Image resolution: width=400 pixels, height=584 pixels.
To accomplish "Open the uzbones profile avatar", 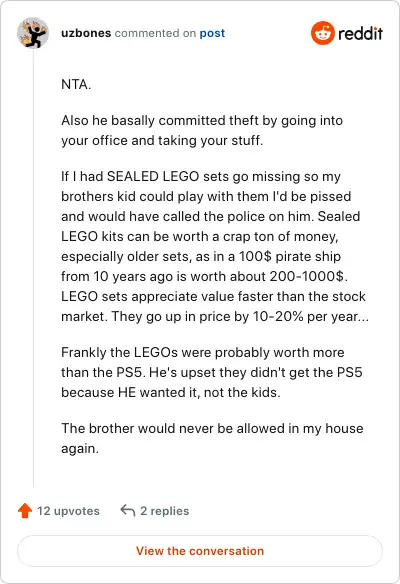I will (33, 33).
